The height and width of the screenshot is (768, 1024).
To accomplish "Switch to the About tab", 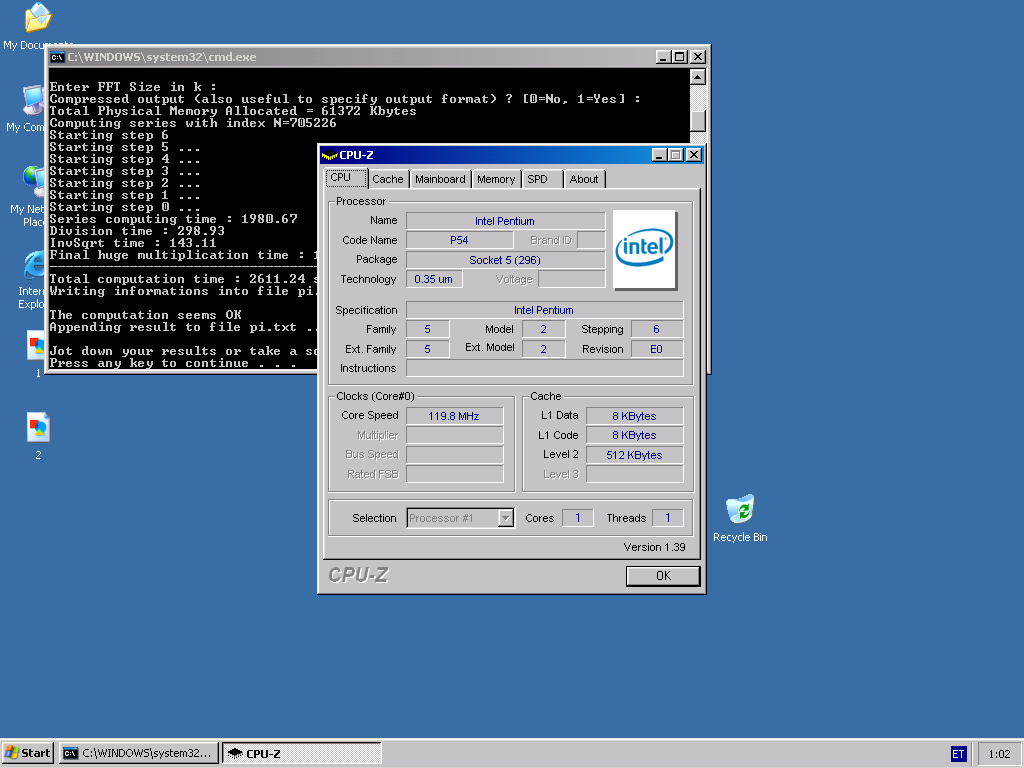I will pos(584,179).
